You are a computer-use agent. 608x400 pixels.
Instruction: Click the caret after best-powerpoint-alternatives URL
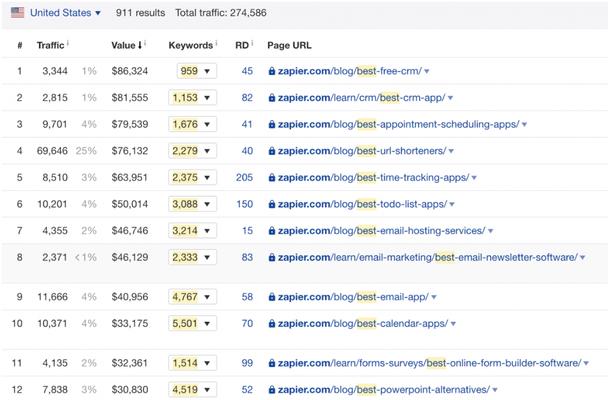click(x=495, y=390)
